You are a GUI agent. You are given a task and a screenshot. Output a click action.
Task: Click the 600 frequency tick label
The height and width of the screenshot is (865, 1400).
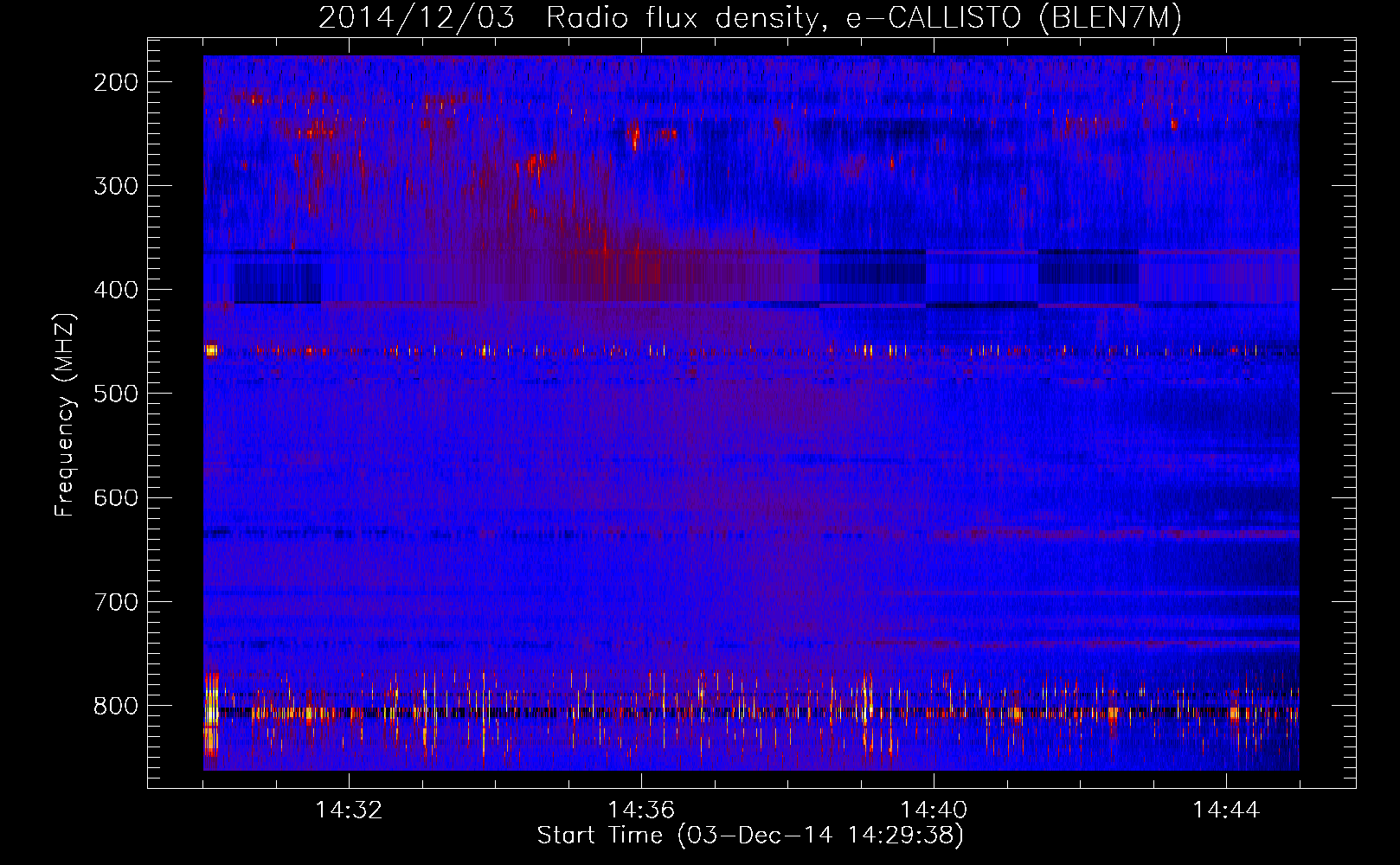pos(116,497)
